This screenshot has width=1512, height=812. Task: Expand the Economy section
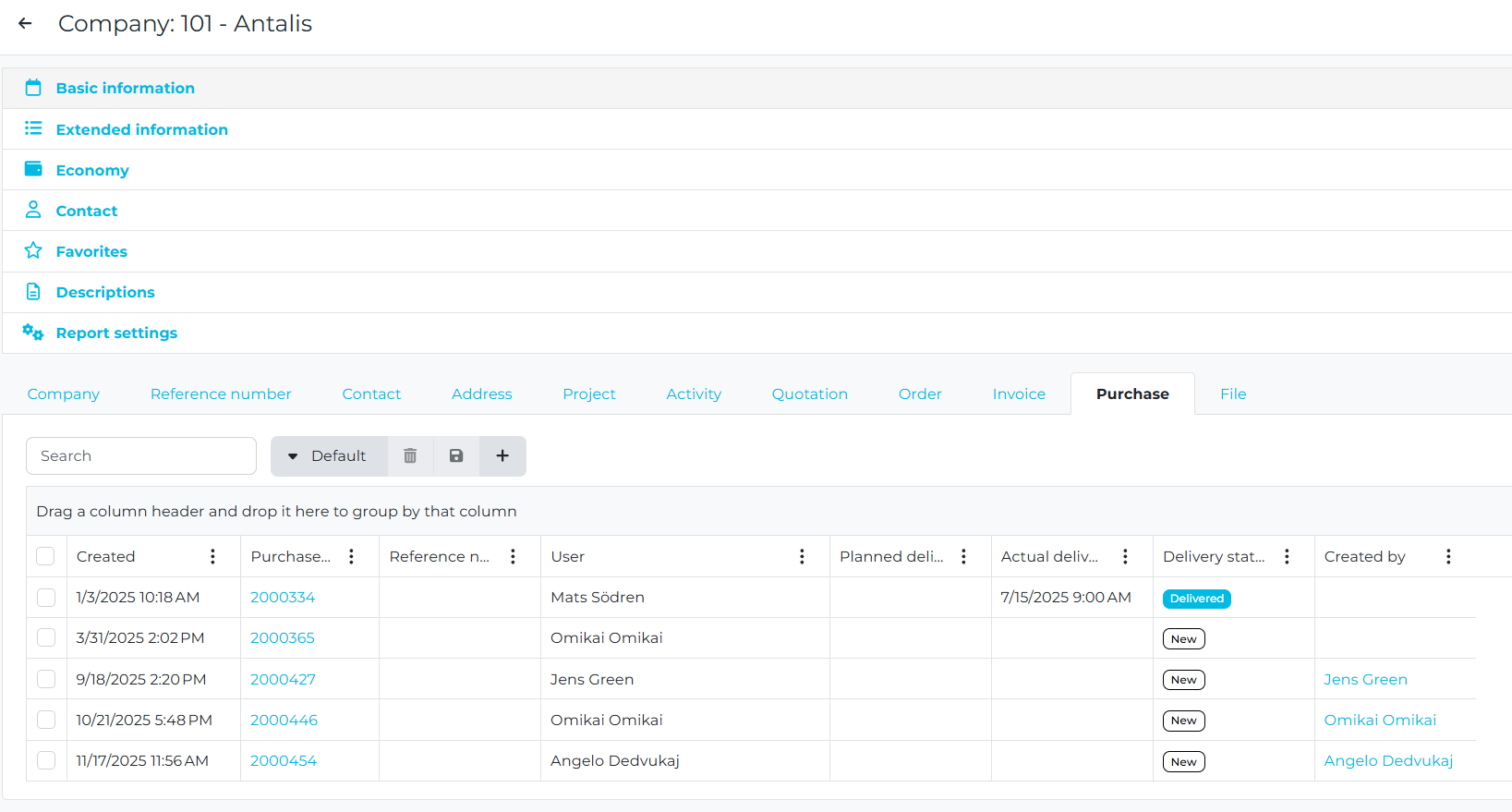[x=92, y=170]
